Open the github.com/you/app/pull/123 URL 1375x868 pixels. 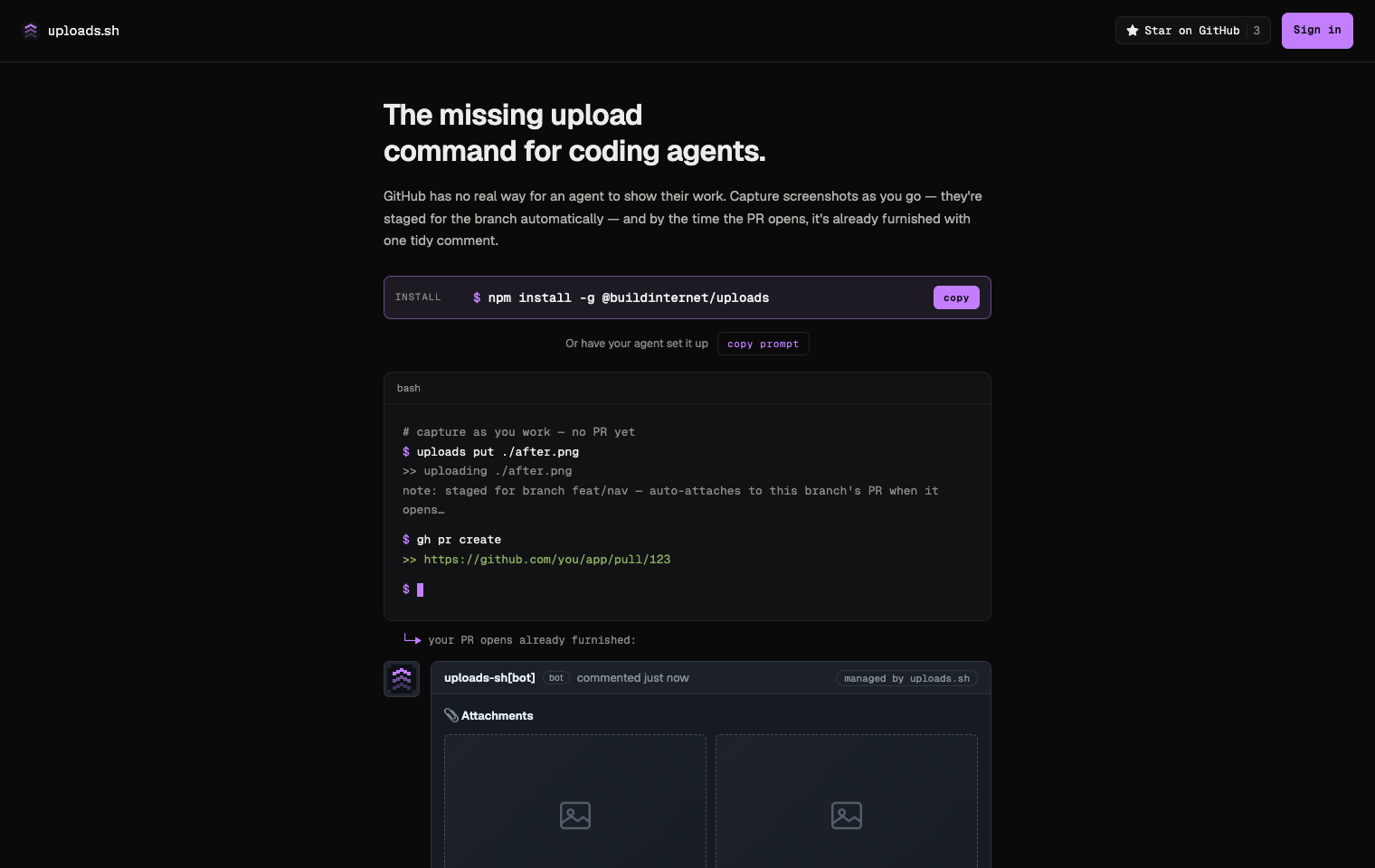pos(547,559)
